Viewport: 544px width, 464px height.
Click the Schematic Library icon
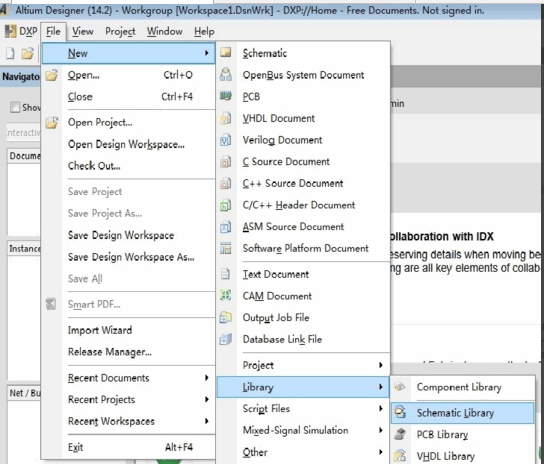(x=400, y=412)
